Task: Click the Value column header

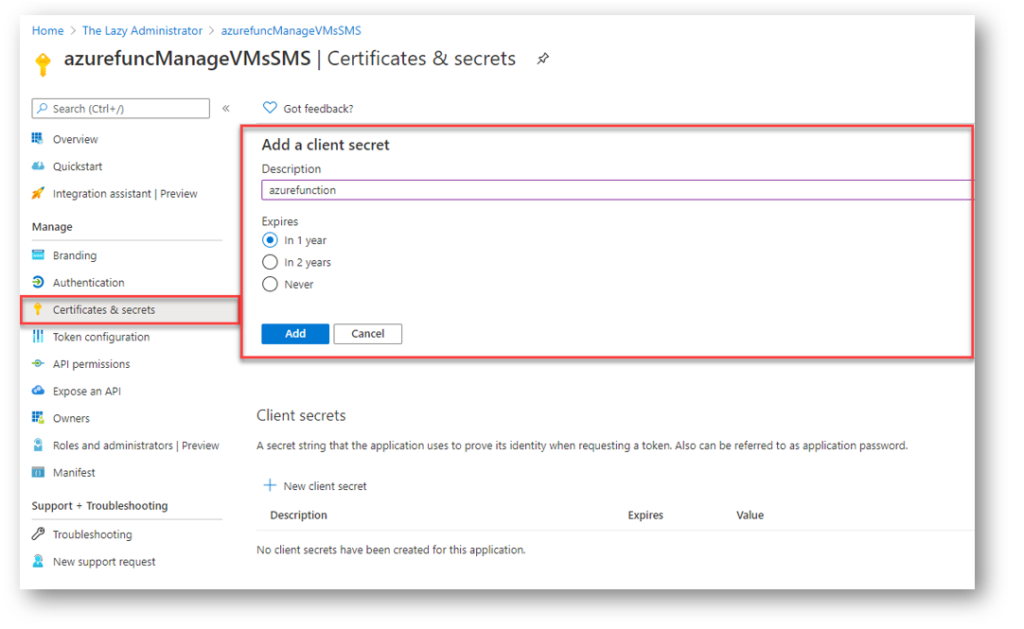Action: 750,515
